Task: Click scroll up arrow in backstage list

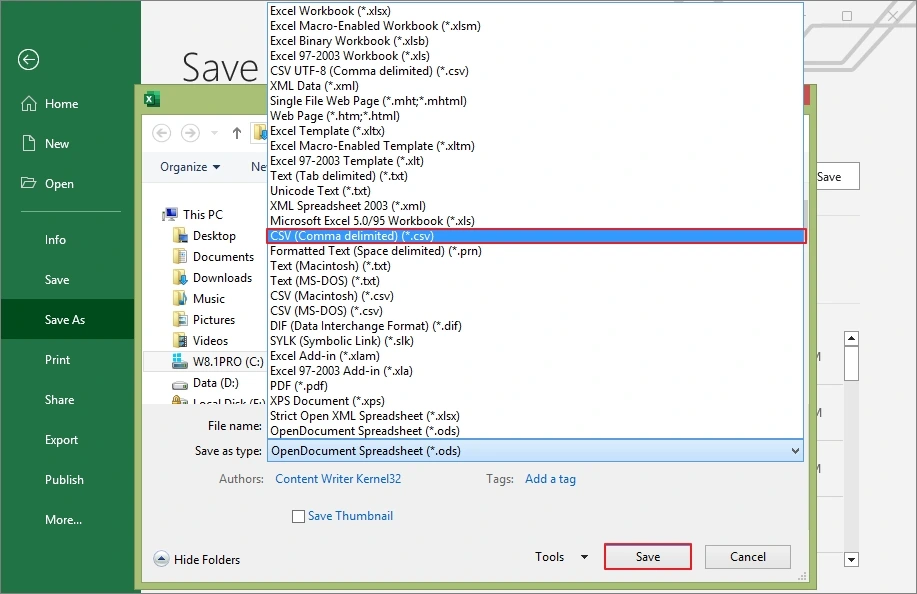Action: pos(852,339)
